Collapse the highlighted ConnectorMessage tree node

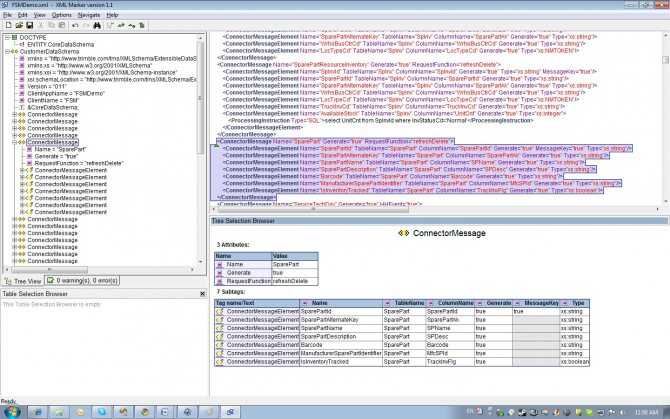coord(15,142)
